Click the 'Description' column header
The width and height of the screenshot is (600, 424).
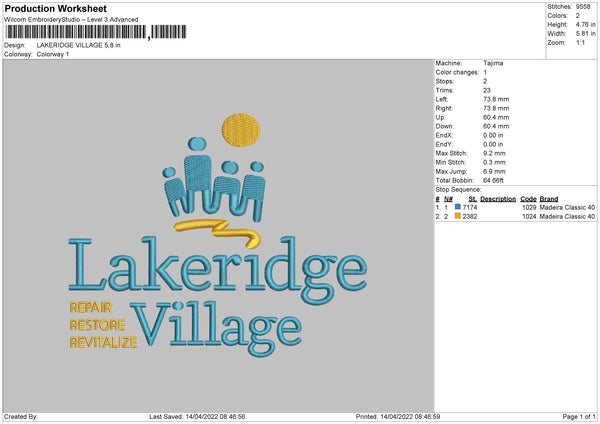[498, 199]
